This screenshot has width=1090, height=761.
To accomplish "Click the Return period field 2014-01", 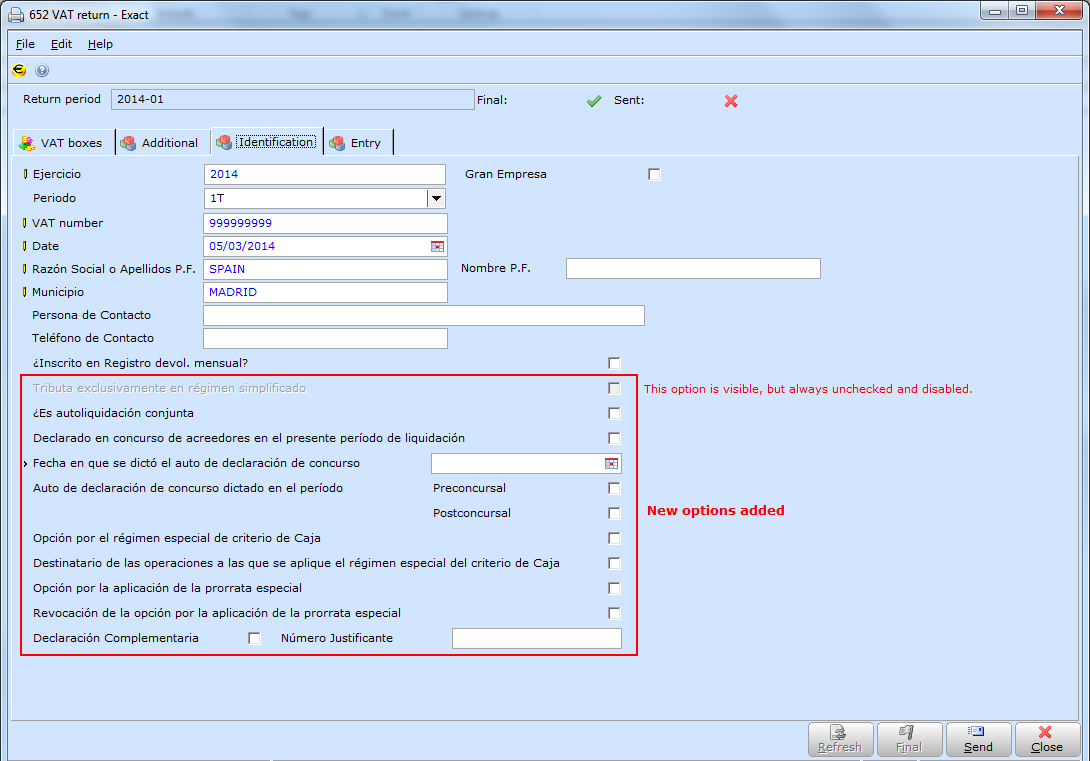I will point(293,99).
